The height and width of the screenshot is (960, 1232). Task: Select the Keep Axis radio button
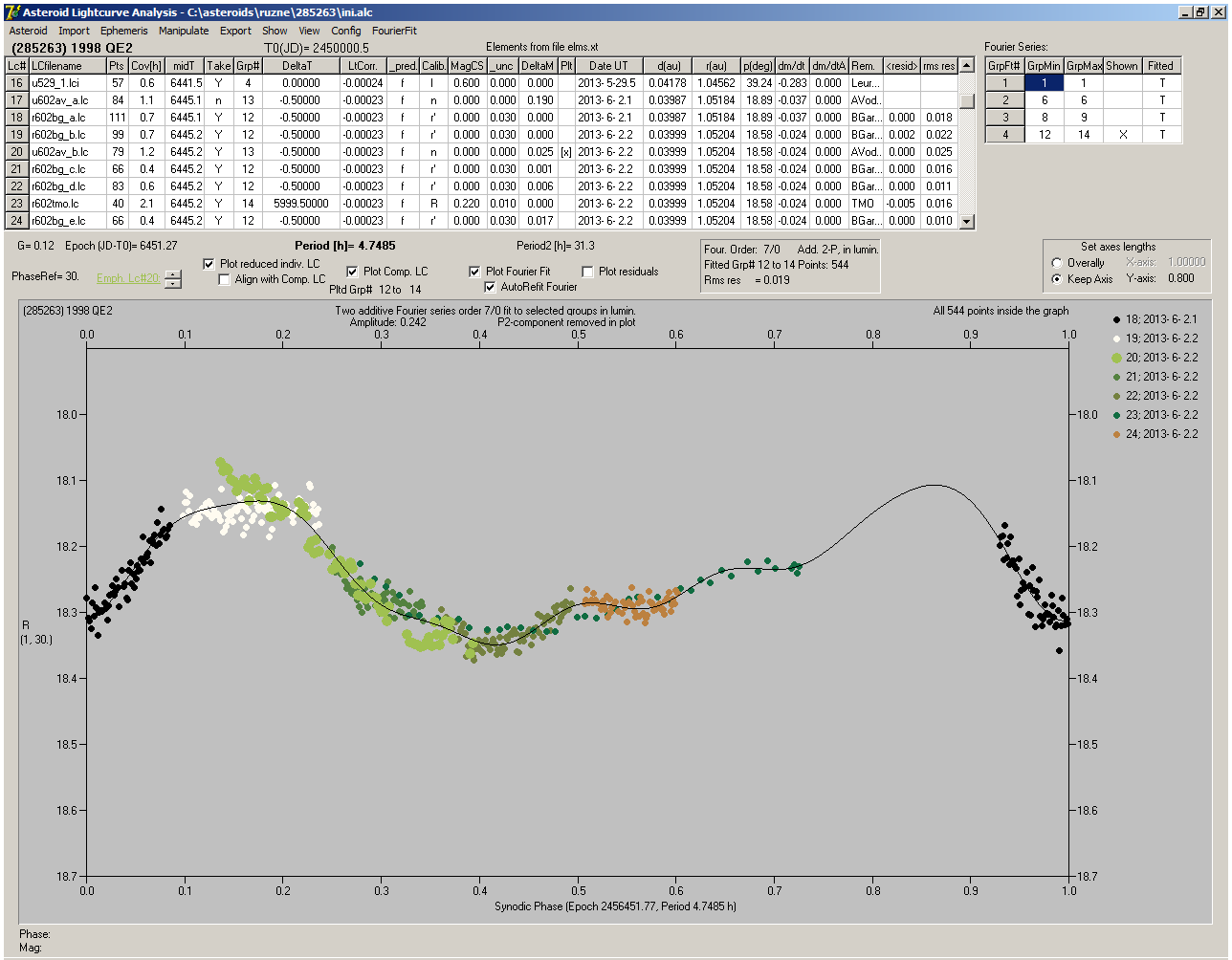[x=1057, y=279]
